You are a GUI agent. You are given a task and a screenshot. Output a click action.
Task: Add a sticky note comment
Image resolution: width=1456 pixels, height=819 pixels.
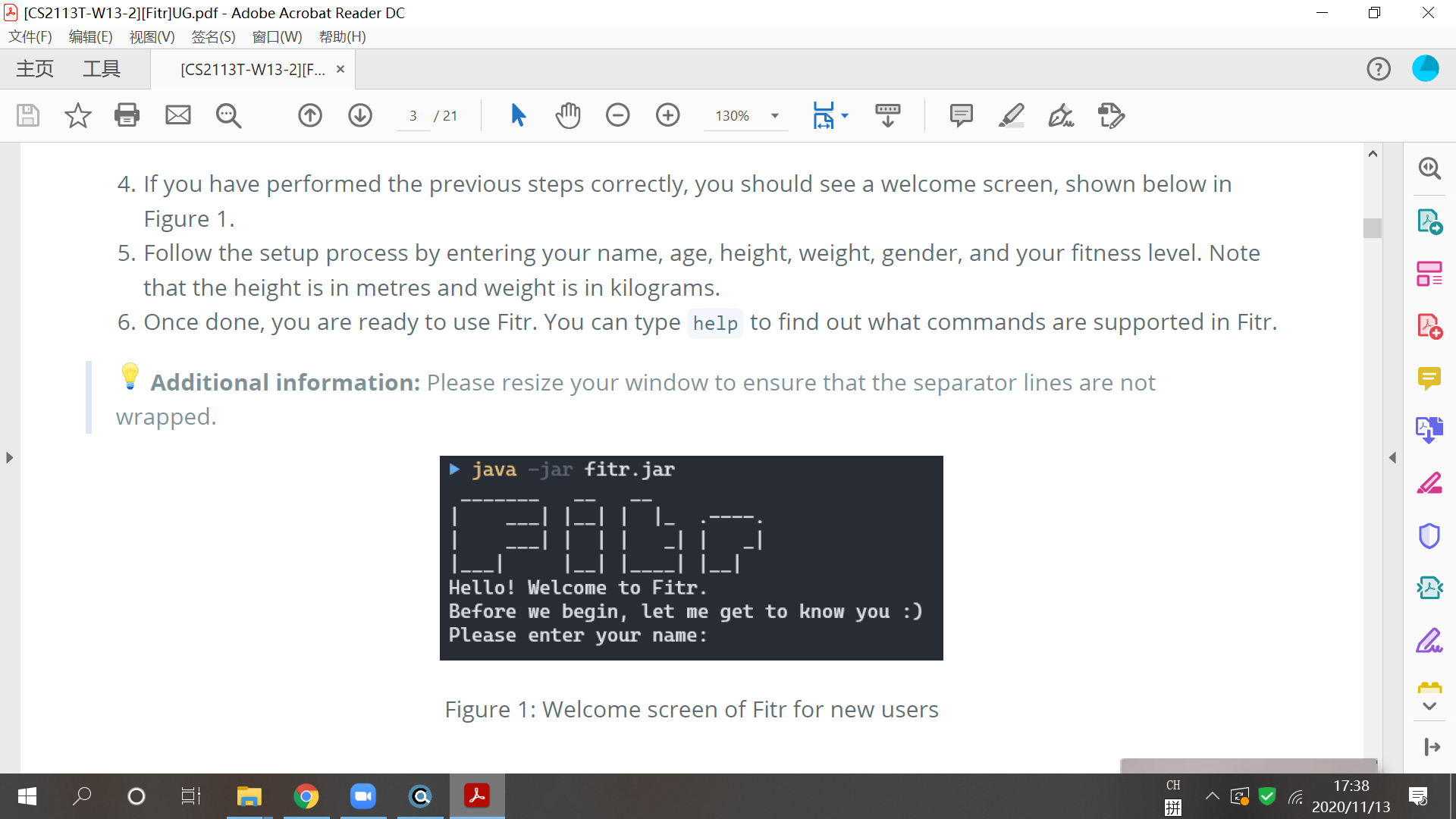961,115
